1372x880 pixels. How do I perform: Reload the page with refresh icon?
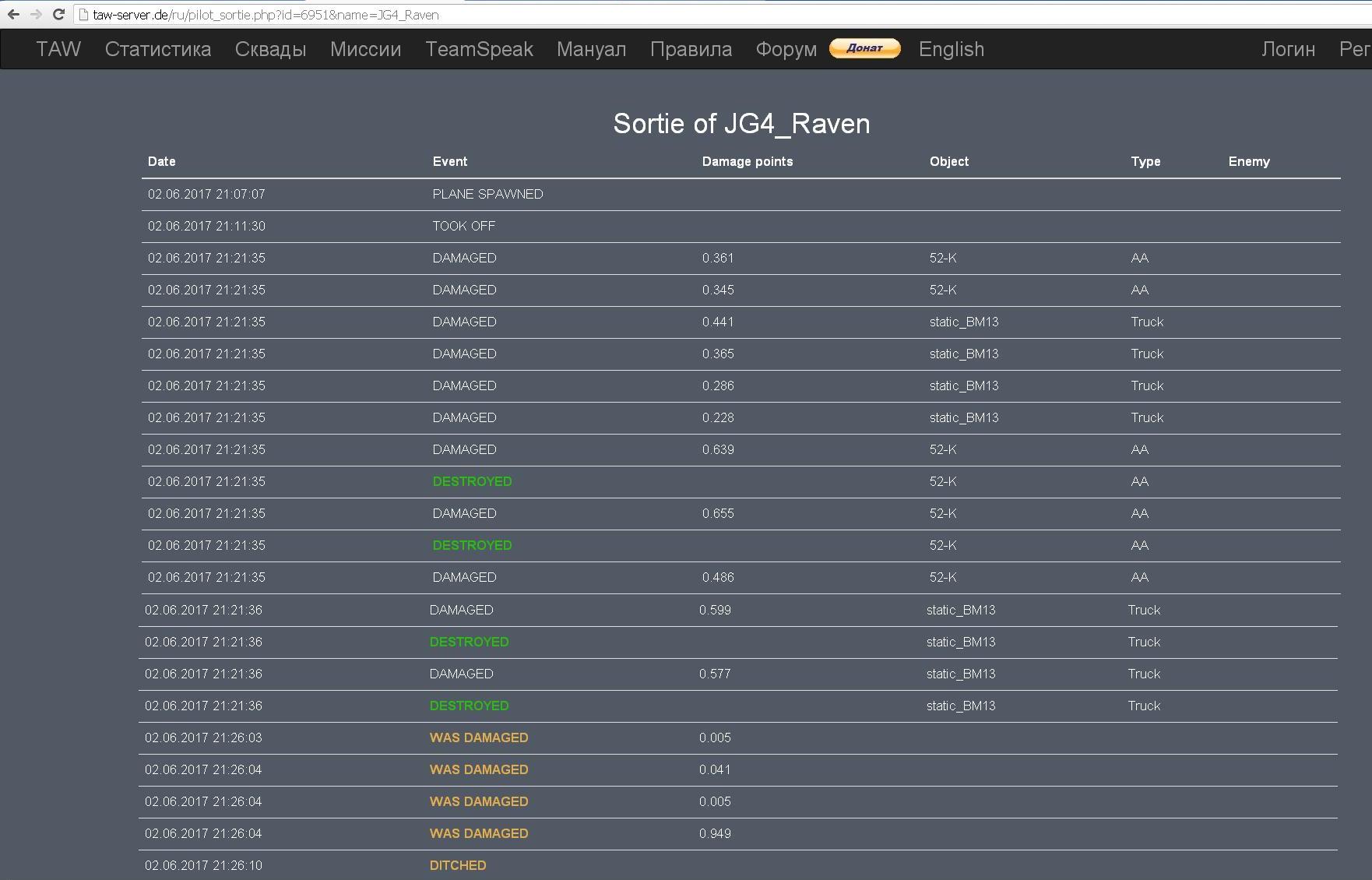58,14
